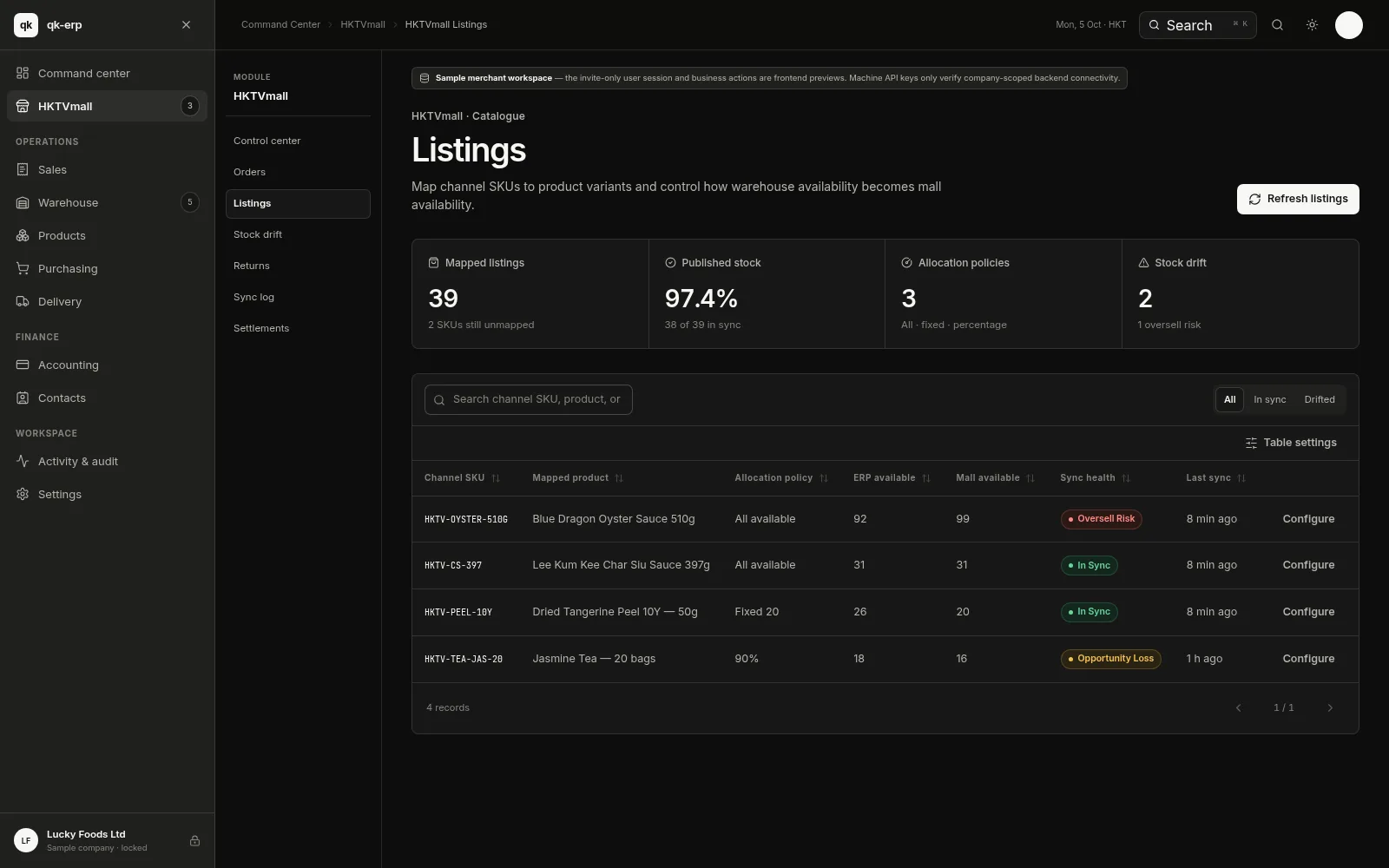Sort by Channel SKU column
Image resolution: width=1389 pixels, height=868 pixels.
point(462,478)
